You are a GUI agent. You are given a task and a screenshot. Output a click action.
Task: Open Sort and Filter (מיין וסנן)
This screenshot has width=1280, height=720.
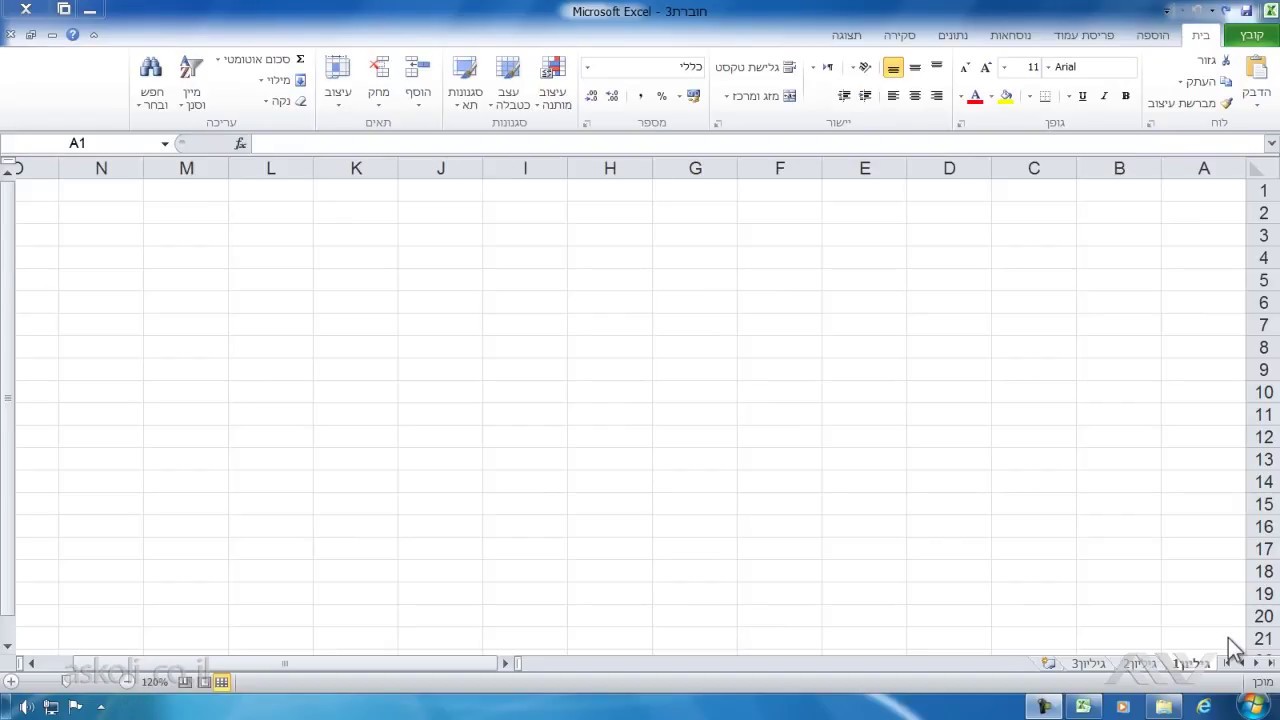192,83
